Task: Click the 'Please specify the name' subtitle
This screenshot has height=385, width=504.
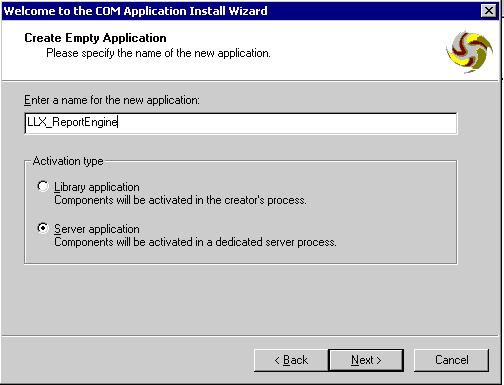Action: click(158, 53)
